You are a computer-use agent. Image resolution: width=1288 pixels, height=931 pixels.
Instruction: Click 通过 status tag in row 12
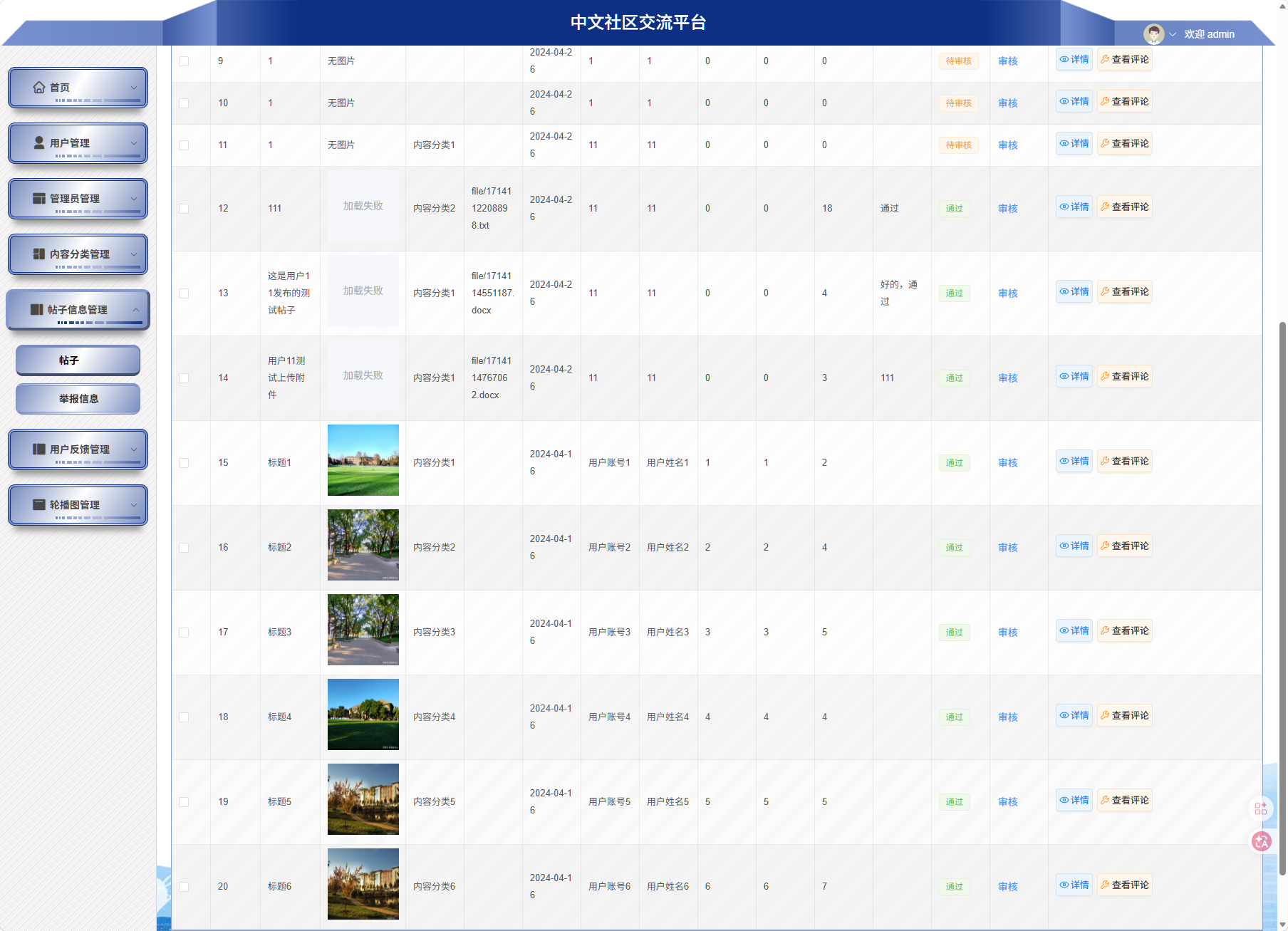(x=954, y=209)
